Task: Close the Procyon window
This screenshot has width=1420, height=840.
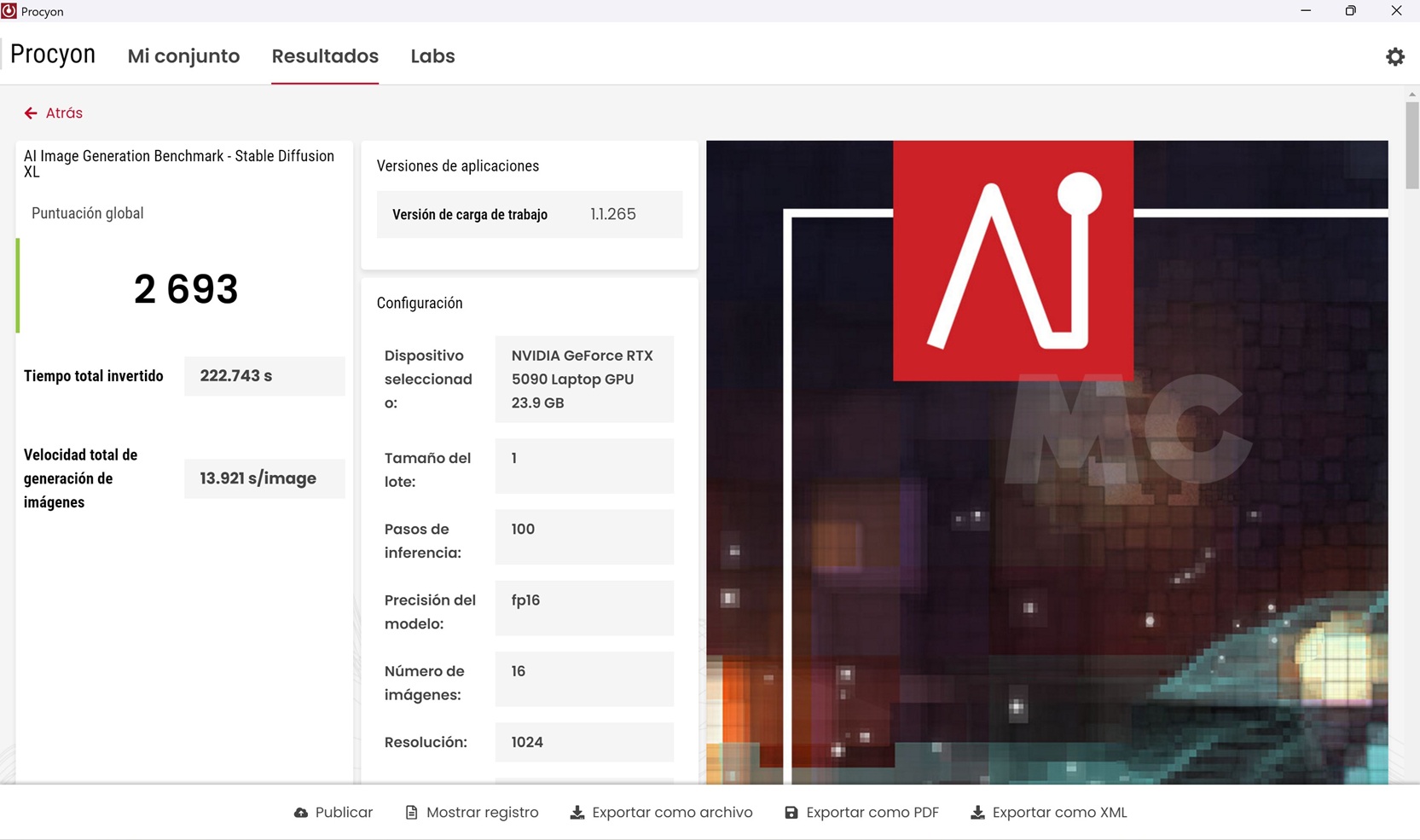Action: (1396, 11)
